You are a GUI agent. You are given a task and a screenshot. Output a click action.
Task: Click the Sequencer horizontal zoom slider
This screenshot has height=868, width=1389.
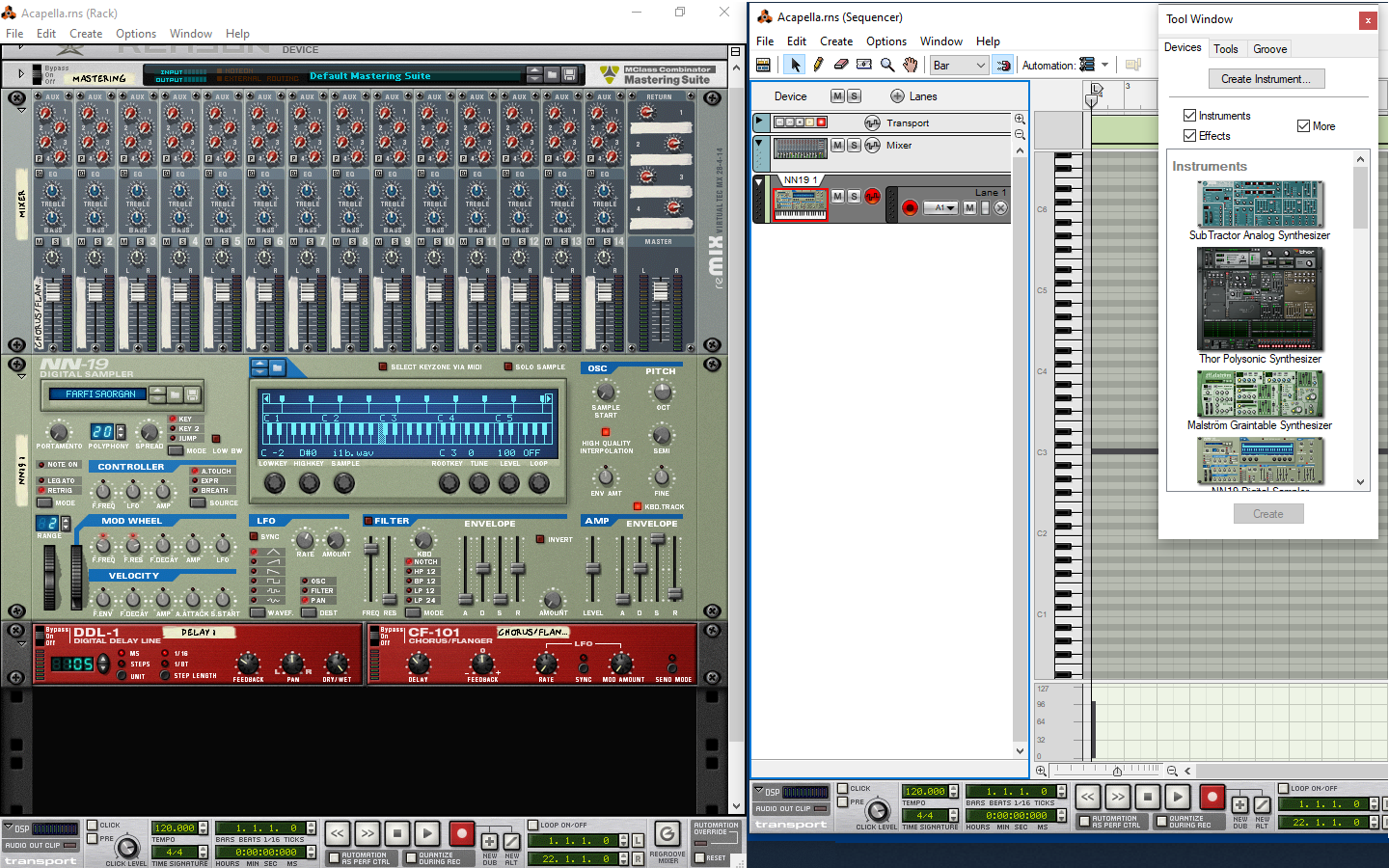click(x=1117, y=771)
